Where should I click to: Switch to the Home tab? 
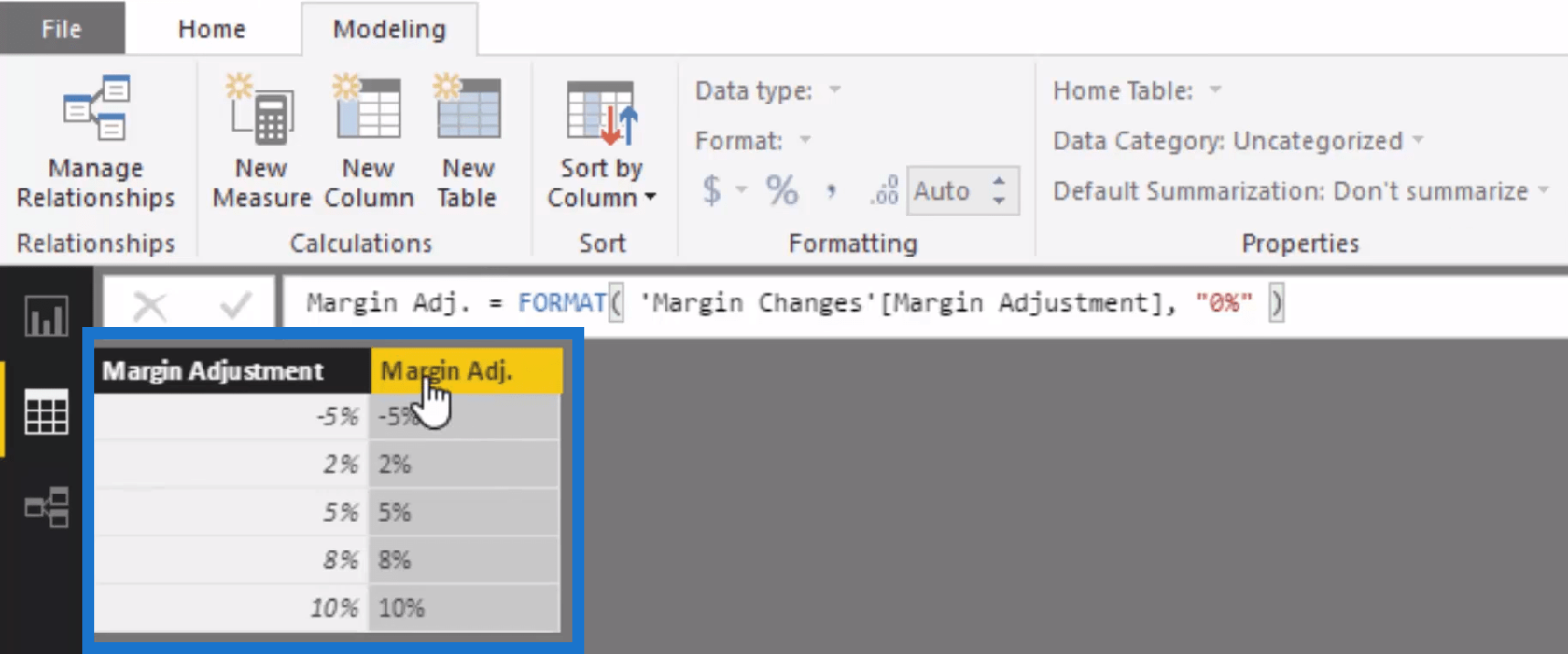tap(212, 29)
